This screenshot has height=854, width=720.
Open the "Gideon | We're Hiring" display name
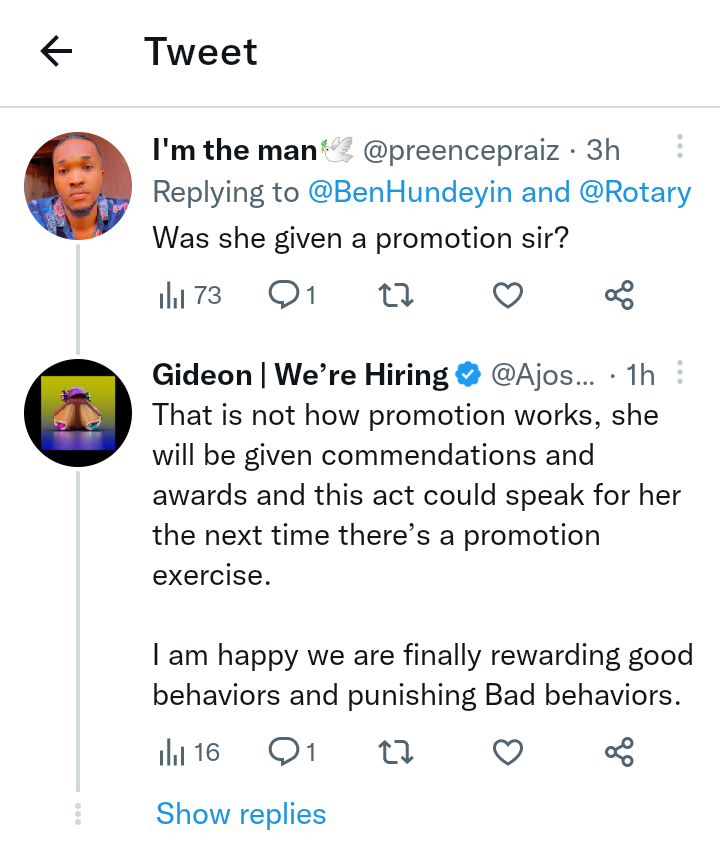[x=300, y=375]
